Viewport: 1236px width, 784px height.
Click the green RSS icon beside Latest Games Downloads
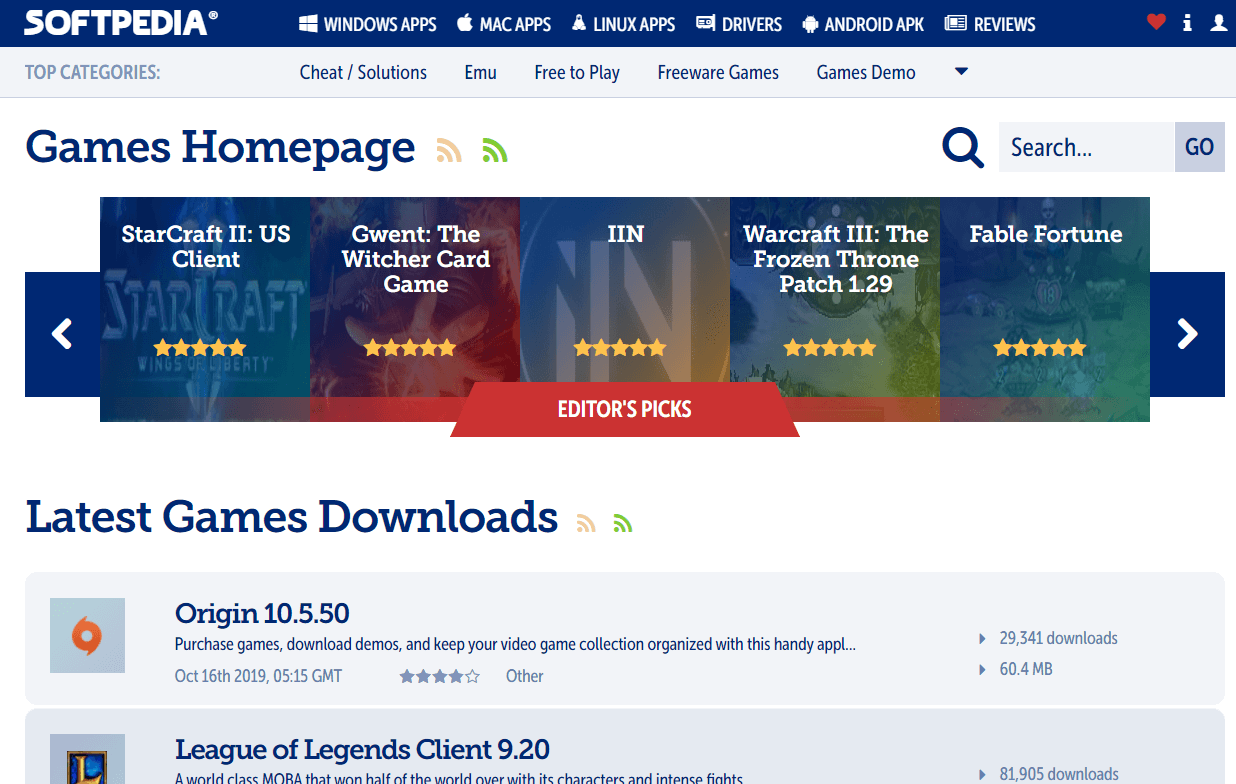[x=623, y=522]
